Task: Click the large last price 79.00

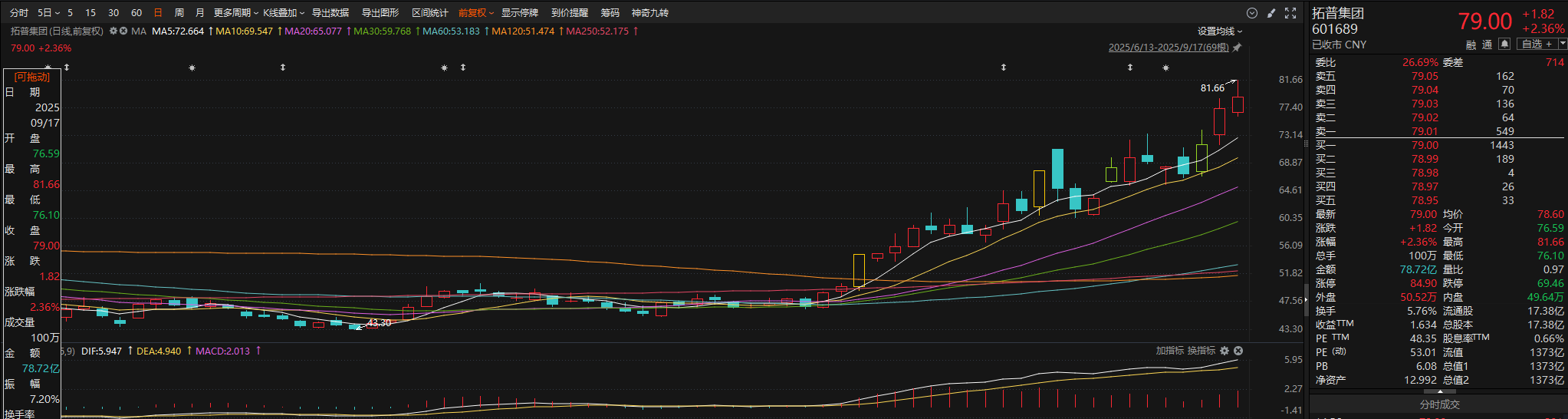Action: (1485, 21)
